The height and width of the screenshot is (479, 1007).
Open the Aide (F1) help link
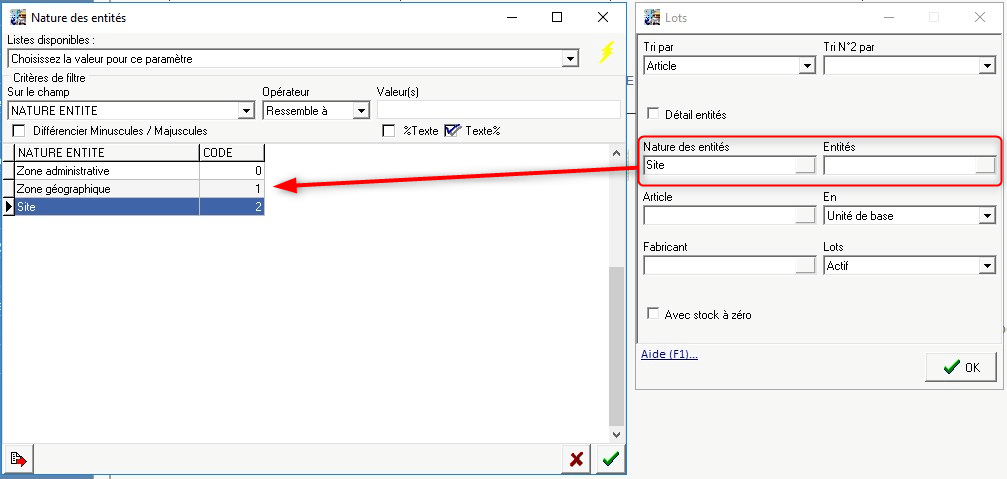[669, 354]
